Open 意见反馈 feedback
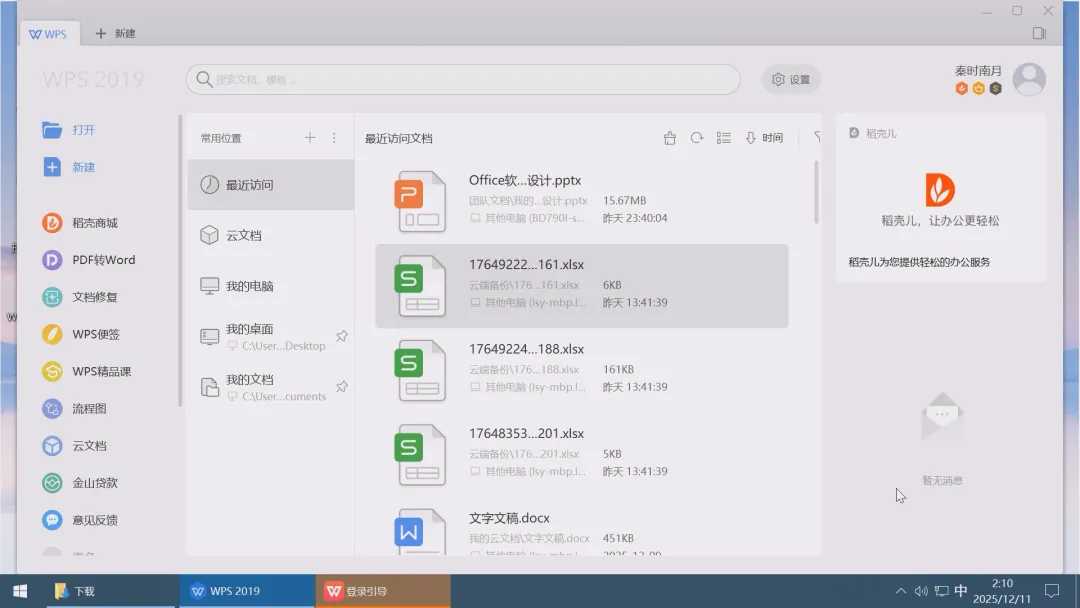The width and height of the screenshot is (1080, 608). coord(79,520)
